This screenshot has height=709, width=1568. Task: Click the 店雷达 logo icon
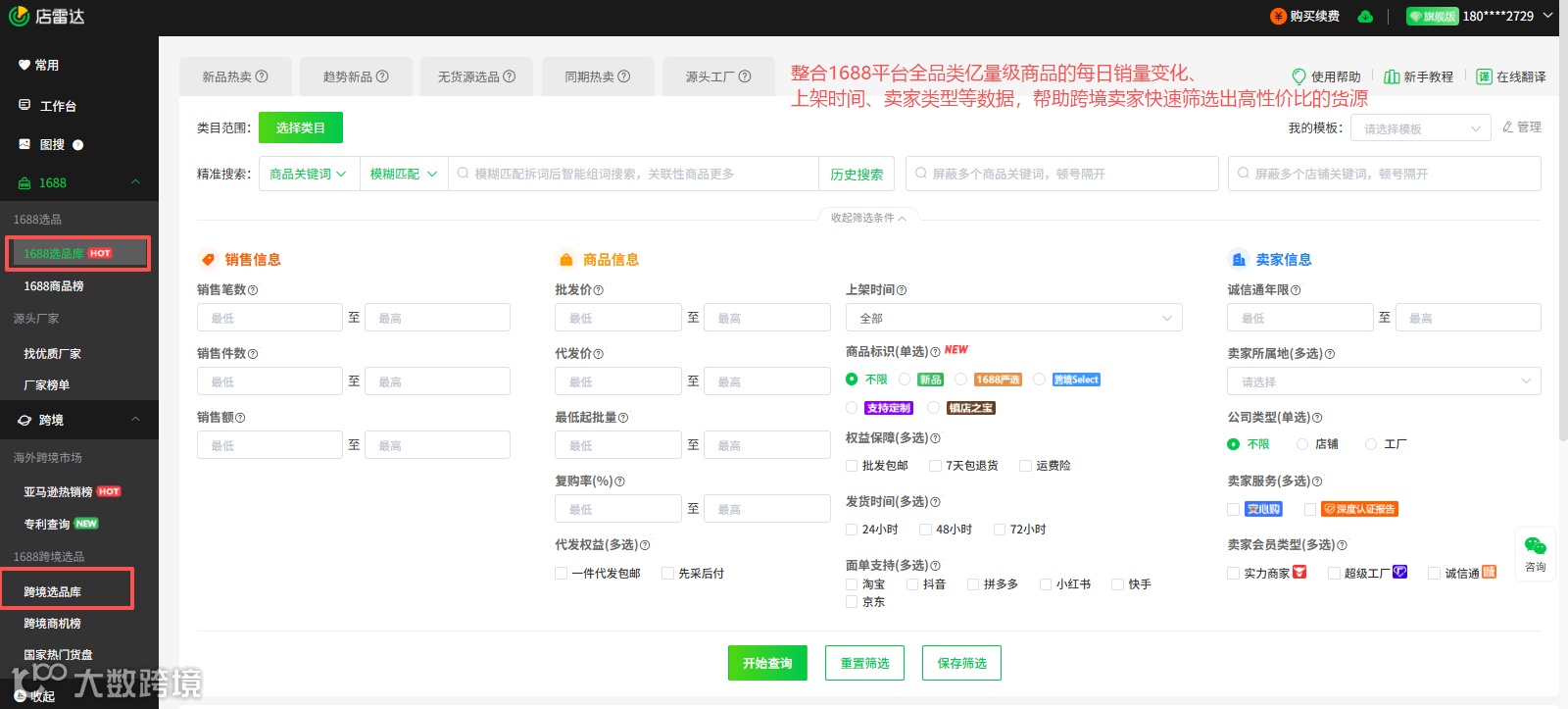pyautogui.click(x=19, y=16)
